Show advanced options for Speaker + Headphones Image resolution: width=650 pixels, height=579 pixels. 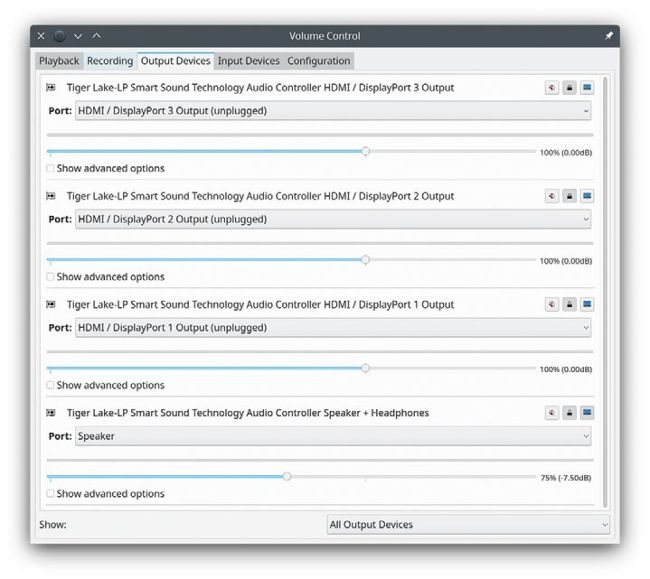[x=51, y=494]
